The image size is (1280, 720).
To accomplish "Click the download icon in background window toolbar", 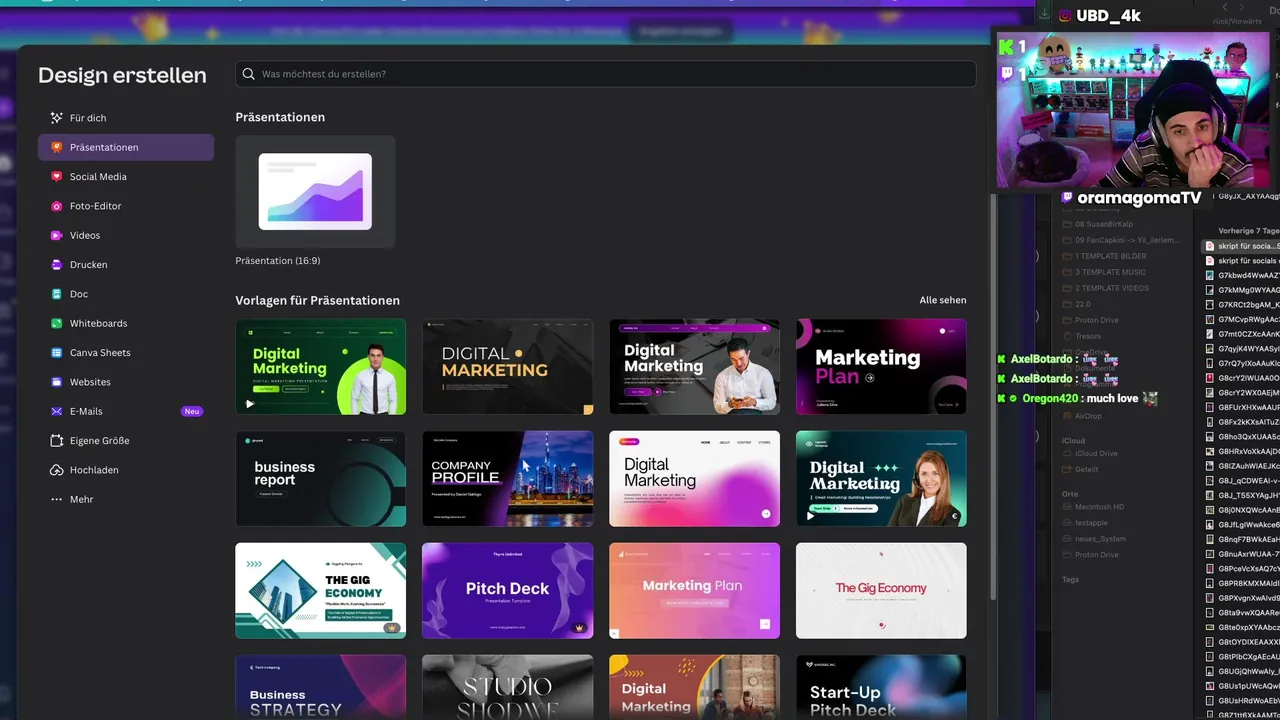I will click(x=1045, y=13).
